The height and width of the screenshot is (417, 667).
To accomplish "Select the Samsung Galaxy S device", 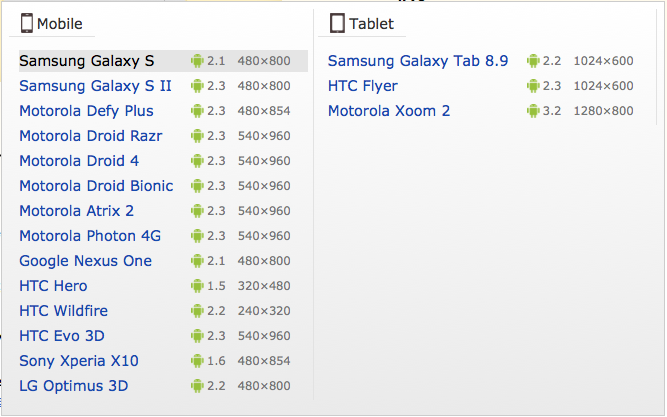I will pyautogui.click(x=86, y=61).
